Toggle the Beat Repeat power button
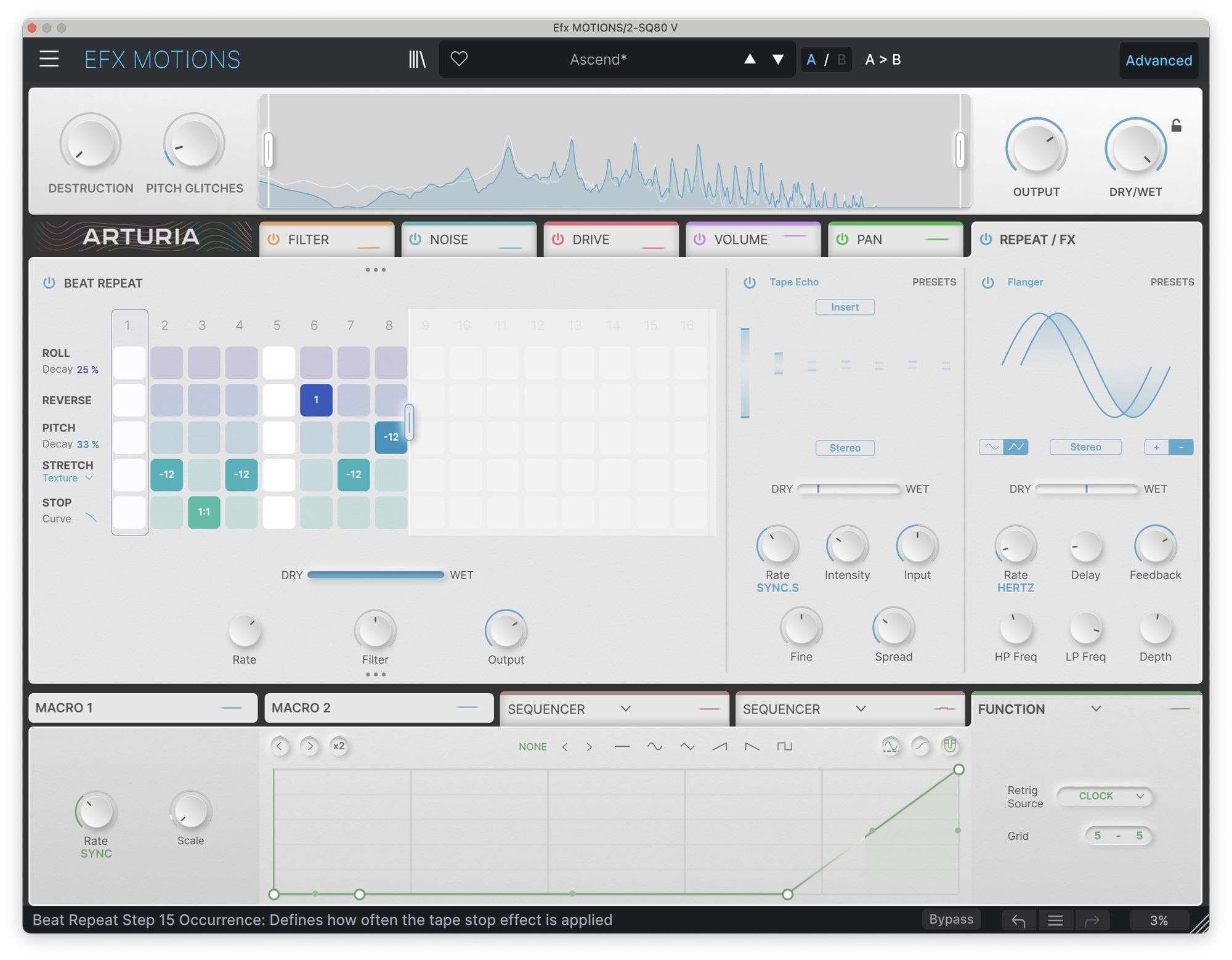 pyautogui.click(x=49, y=283)
